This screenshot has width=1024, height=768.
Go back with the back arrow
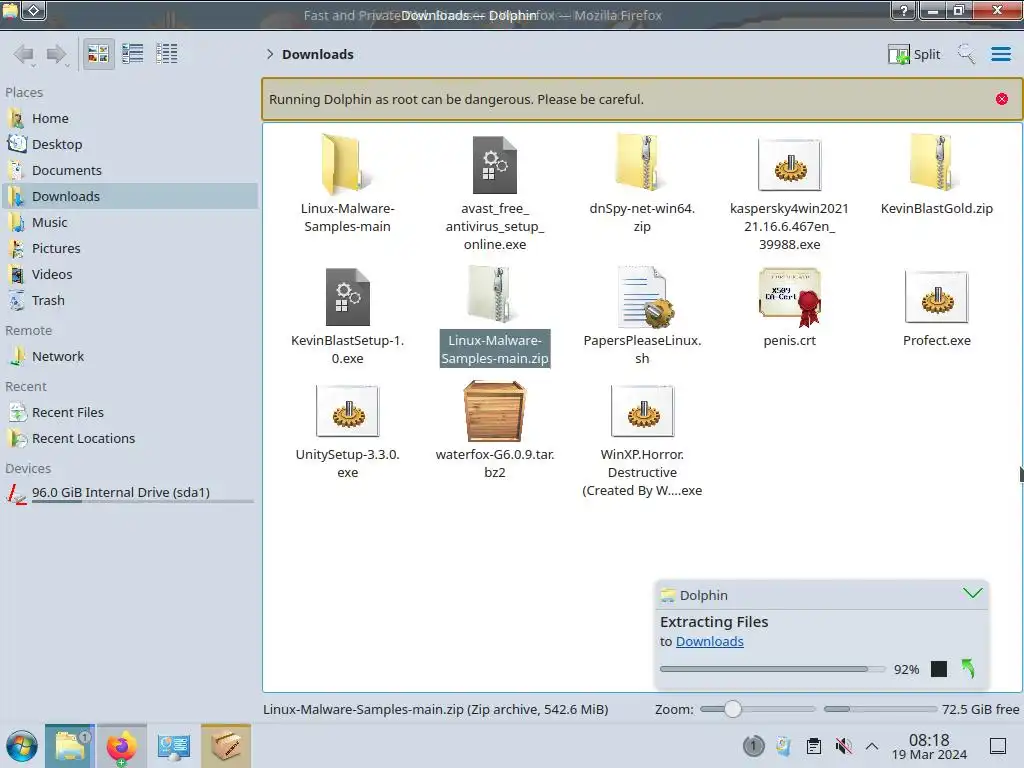pyautogui.click(x=24, y=54)
